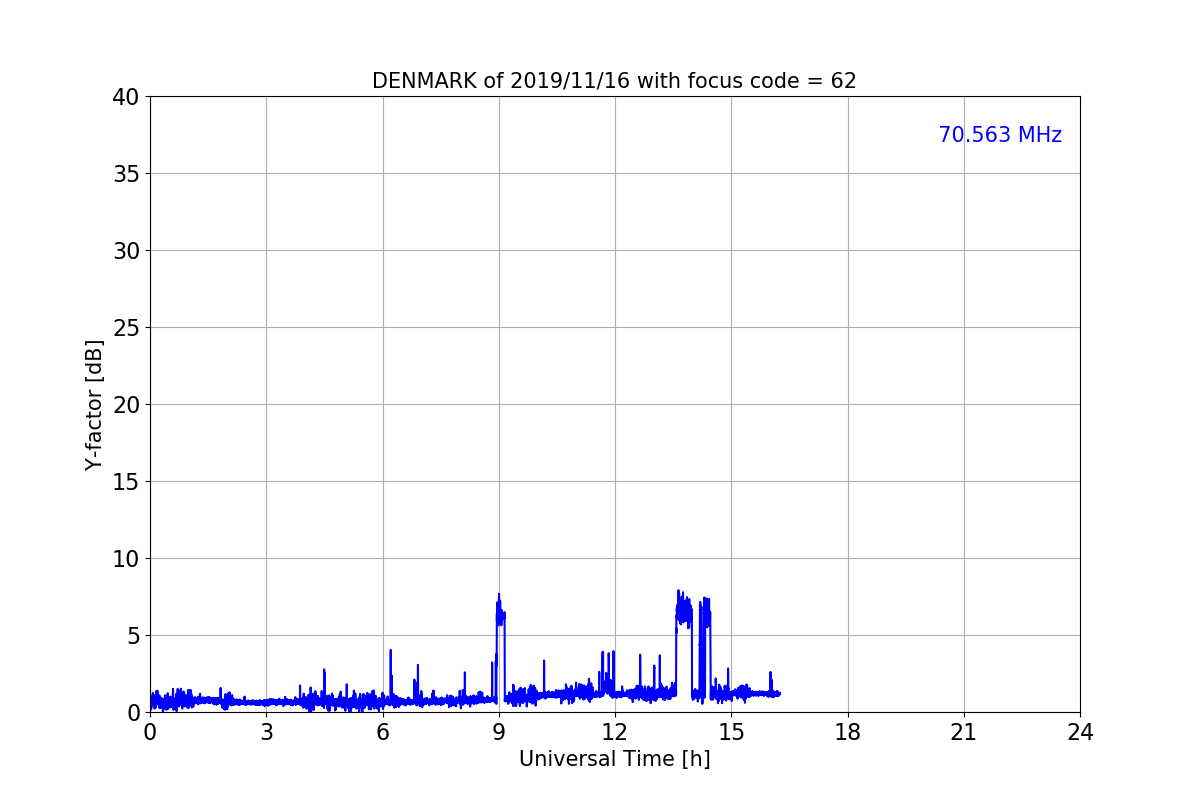Click y-axis tick label '20'
The width and height of the screenshot is (1200, 800).
[125, 405]
